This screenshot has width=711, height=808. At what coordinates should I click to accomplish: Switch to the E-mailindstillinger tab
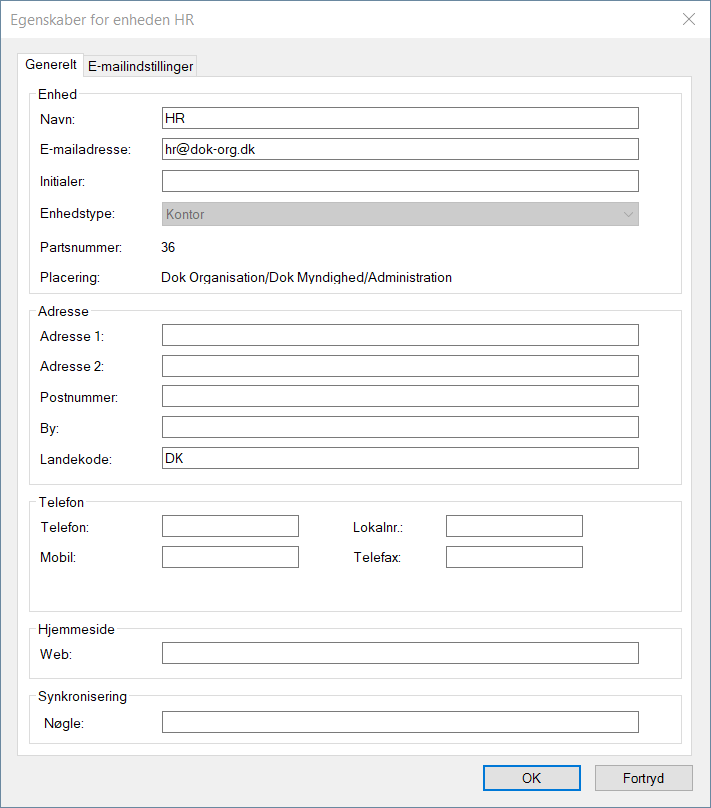(x=140, y=67)
